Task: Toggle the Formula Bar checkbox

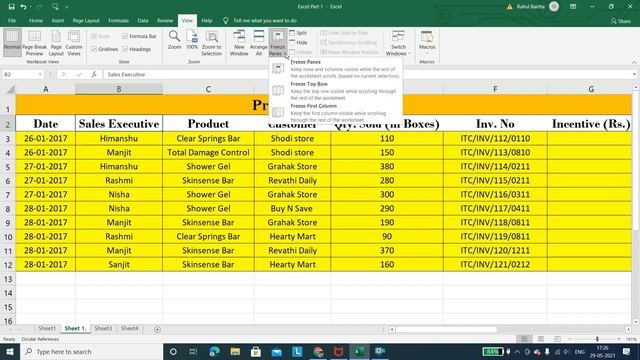Action: (x=139, y=36)
